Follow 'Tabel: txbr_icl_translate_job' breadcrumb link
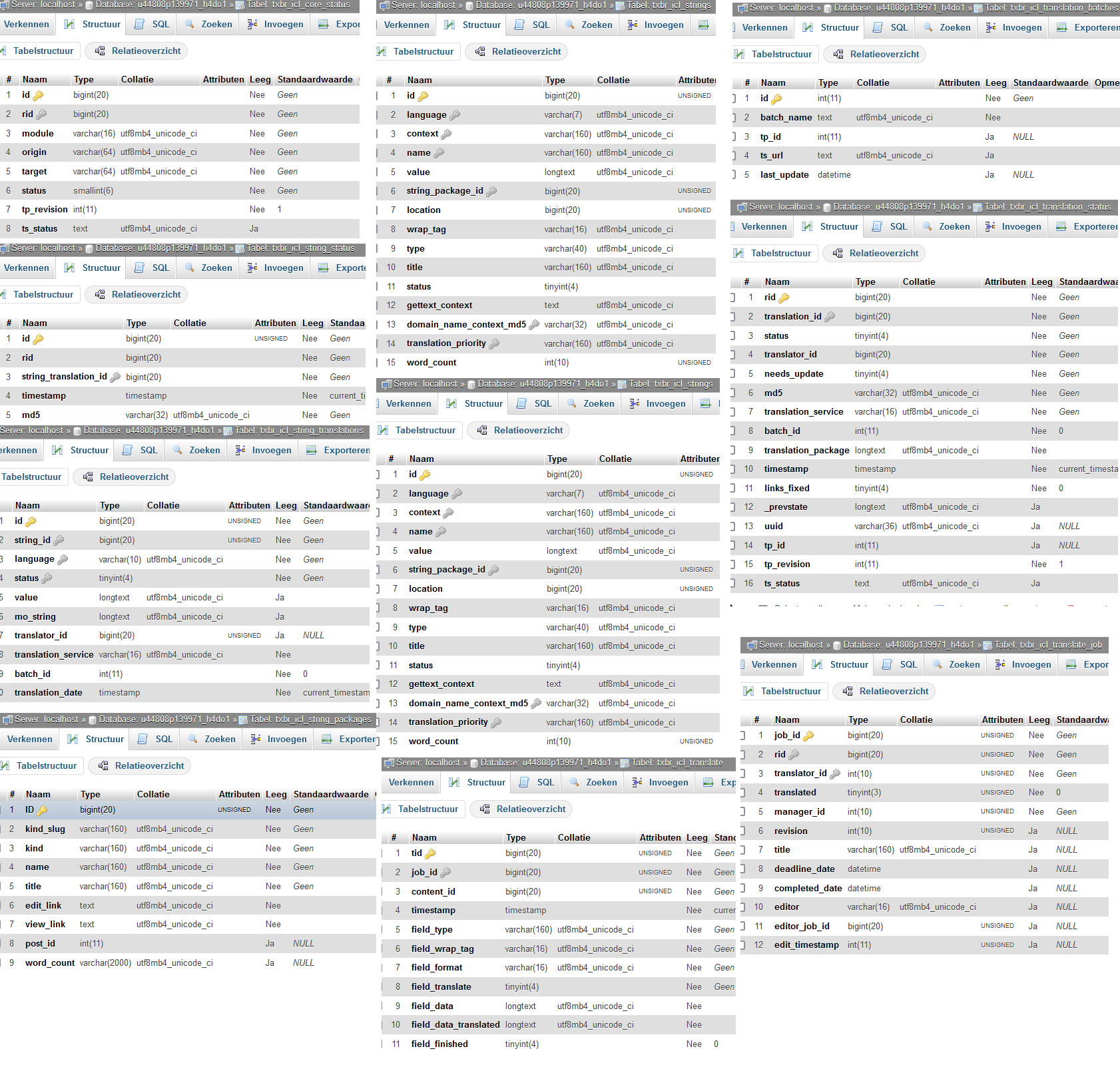Screen dimensions: 1120x1065 1048,645
